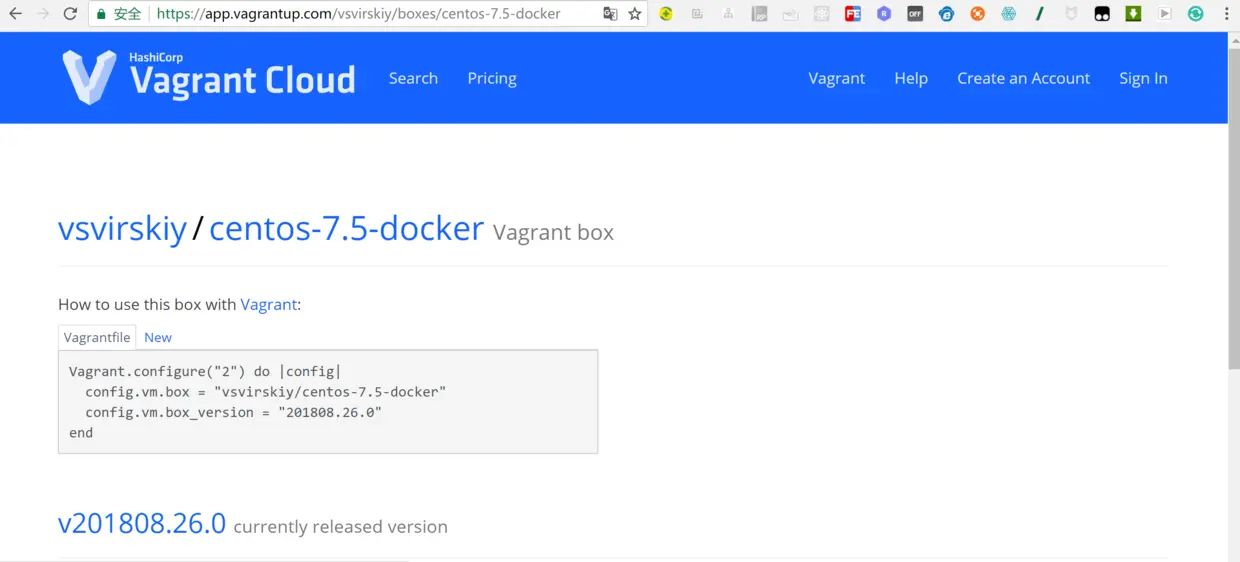Bookmark this page with the star icon
Image resolution: width=1240 pixels, height=562 pixels.
[x=634, y=14]
